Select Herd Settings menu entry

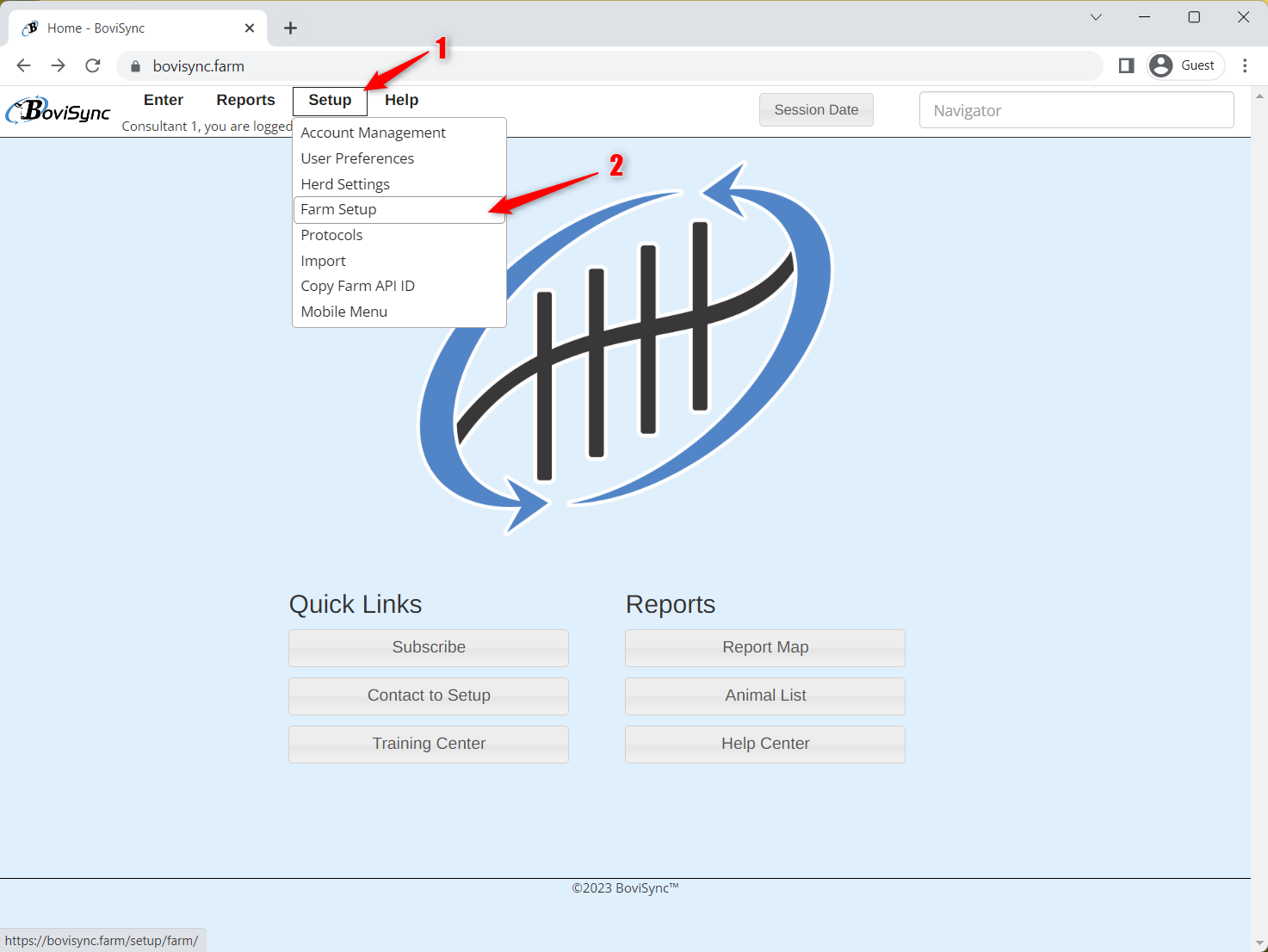(x=399, y=184)
